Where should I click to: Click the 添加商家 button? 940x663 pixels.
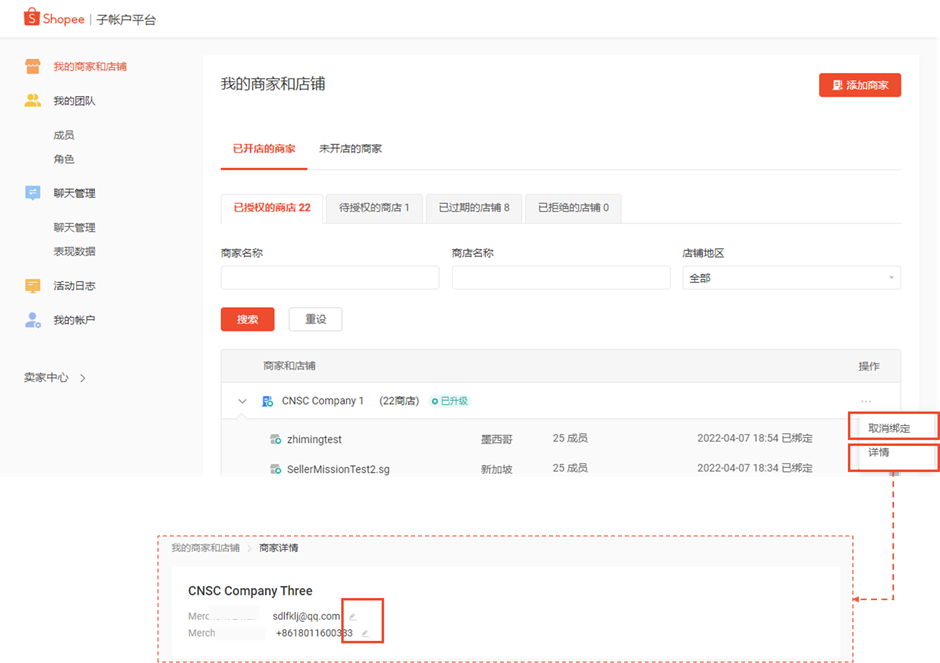(860, 85)
